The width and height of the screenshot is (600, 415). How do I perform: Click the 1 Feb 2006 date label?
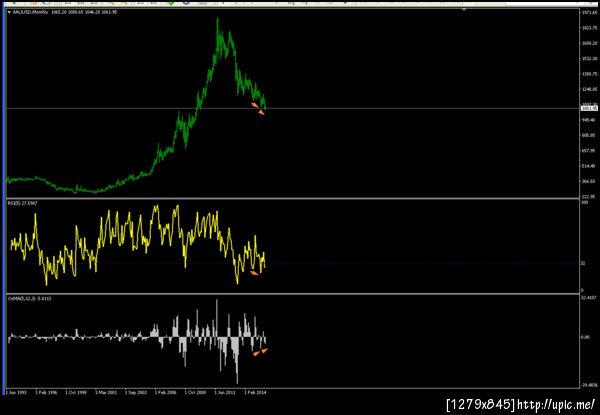[166, 392]
